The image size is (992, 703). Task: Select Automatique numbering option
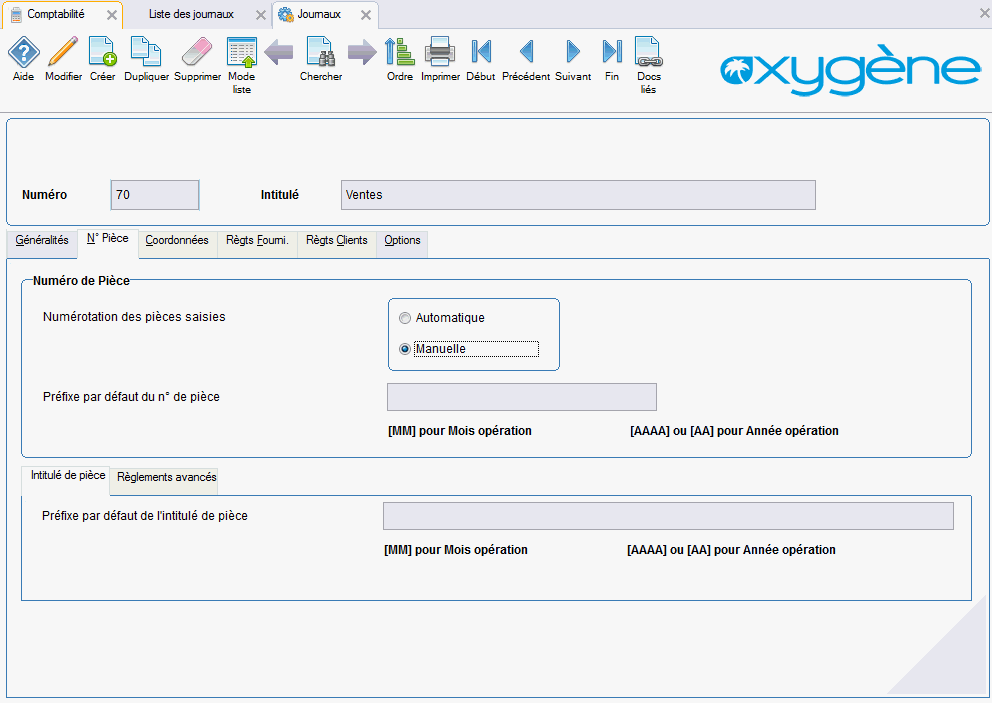[x=405, y=318]
